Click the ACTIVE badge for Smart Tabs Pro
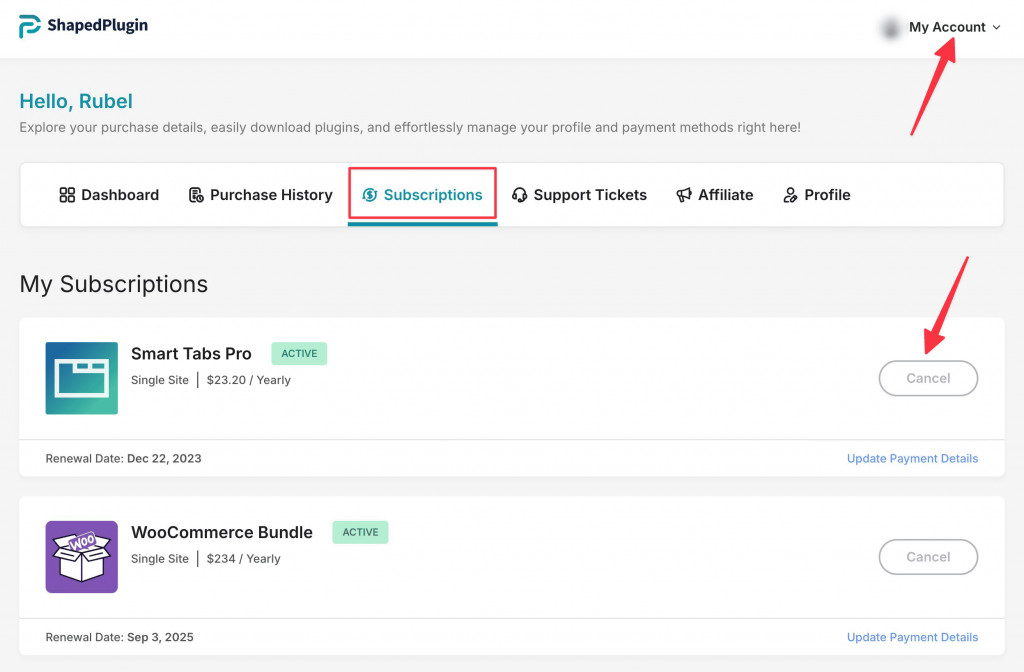 click(x=299, y=353)
